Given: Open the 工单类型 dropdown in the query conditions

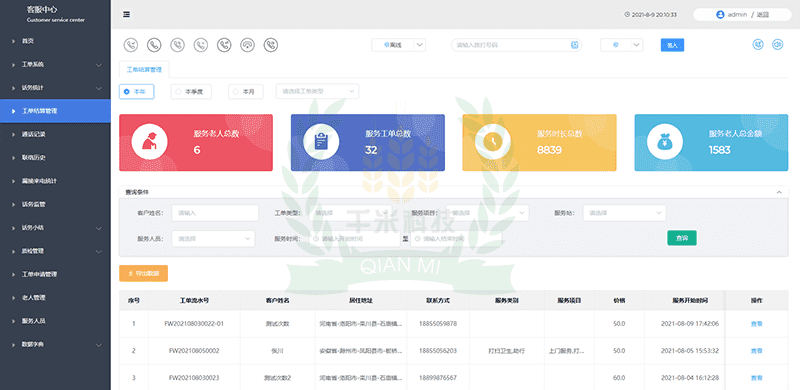Looking at the screenshot, I should click(x=350, y=213).
